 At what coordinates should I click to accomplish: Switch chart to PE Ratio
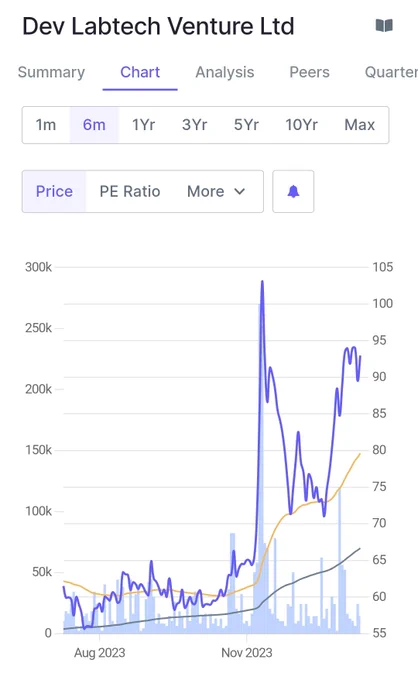coord(130,191)
